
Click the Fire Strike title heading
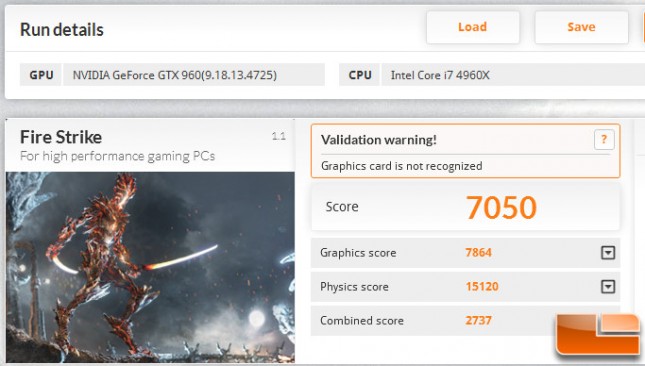pyautogui.click(x=61, y=137)
